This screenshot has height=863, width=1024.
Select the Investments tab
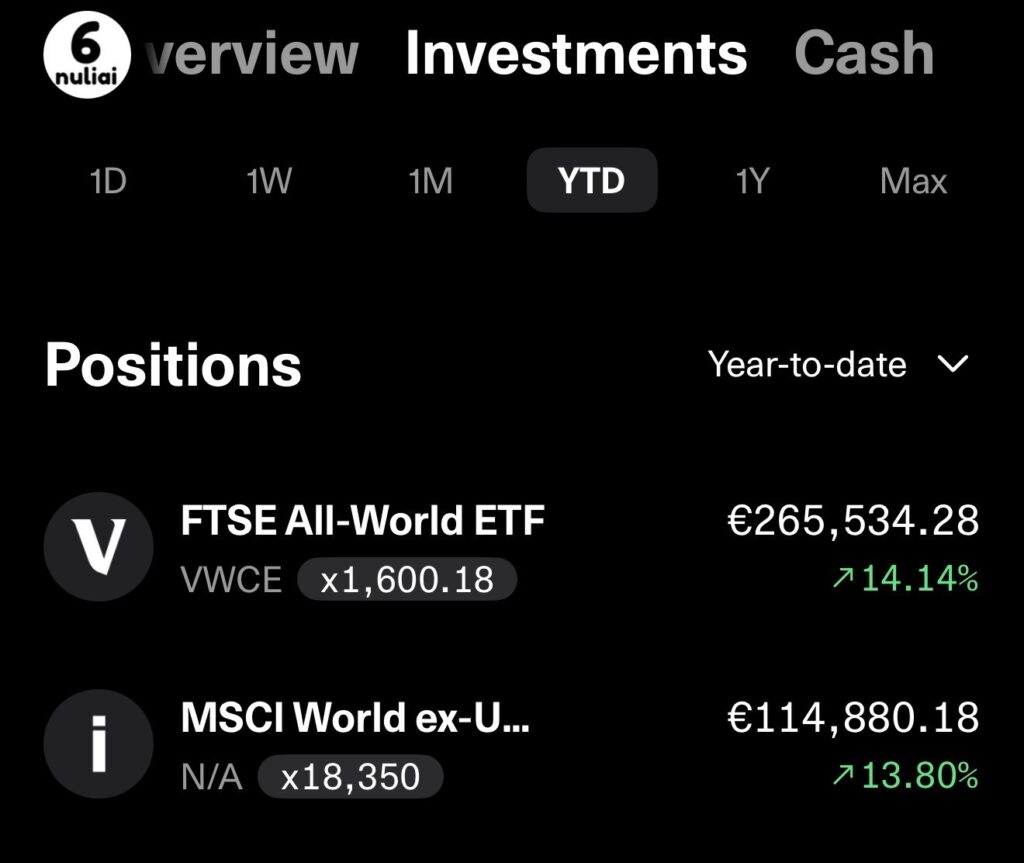point(576,54)
